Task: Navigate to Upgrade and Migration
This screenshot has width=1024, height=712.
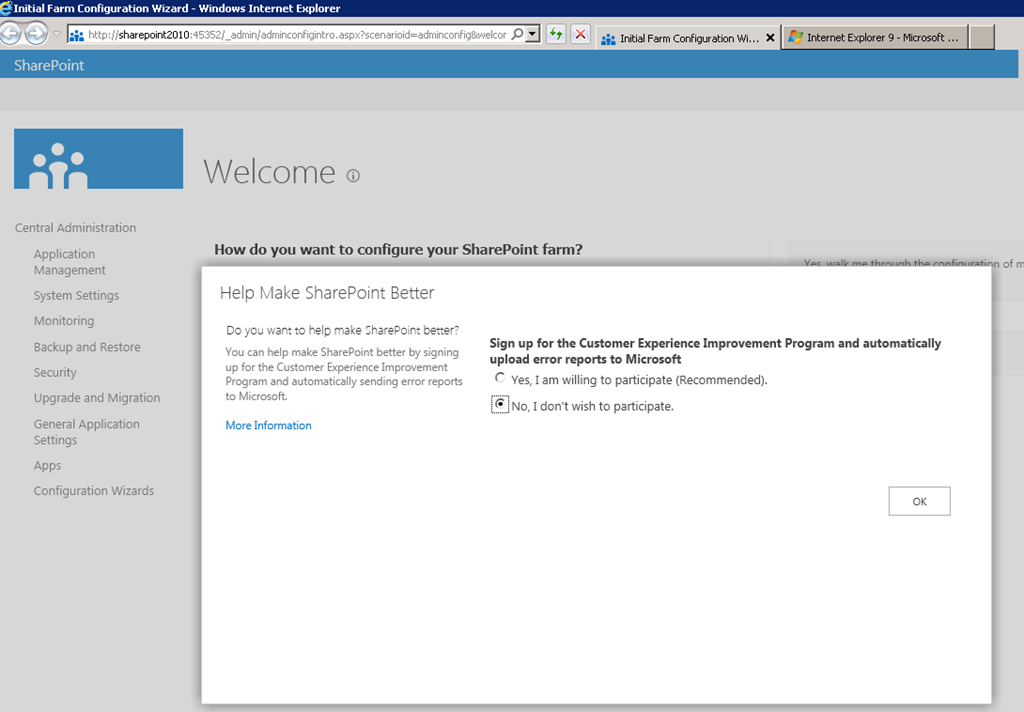Action: [97, 398]
